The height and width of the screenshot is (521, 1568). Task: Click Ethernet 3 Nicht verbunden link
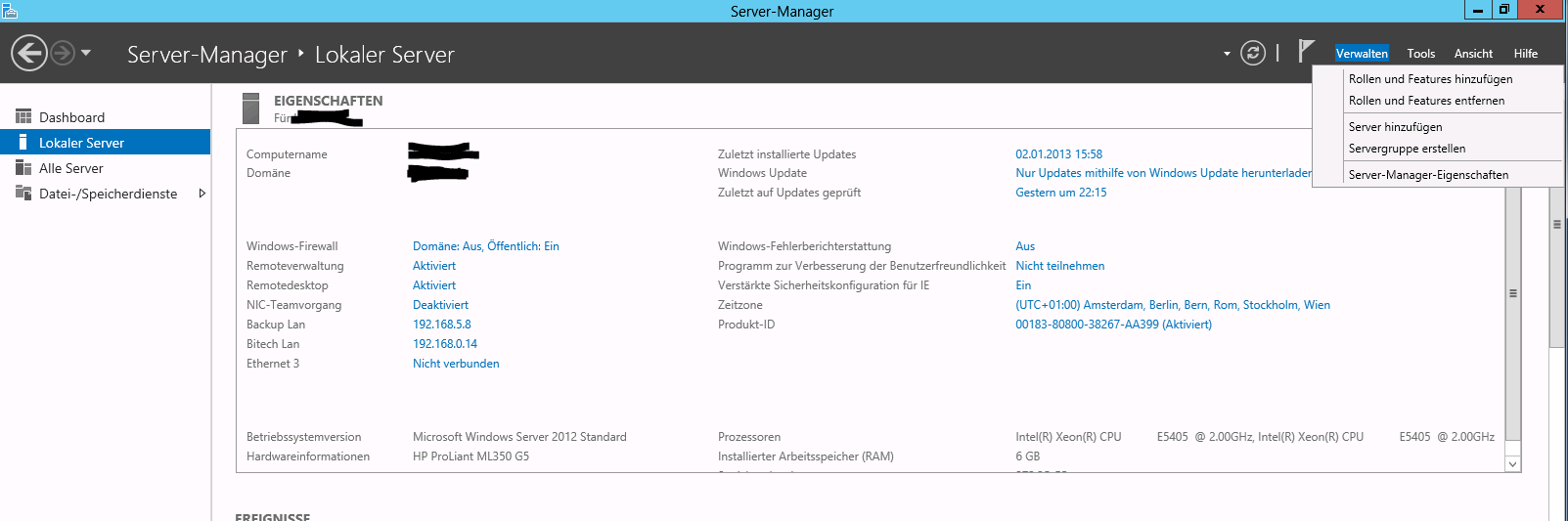coord(456,364)
